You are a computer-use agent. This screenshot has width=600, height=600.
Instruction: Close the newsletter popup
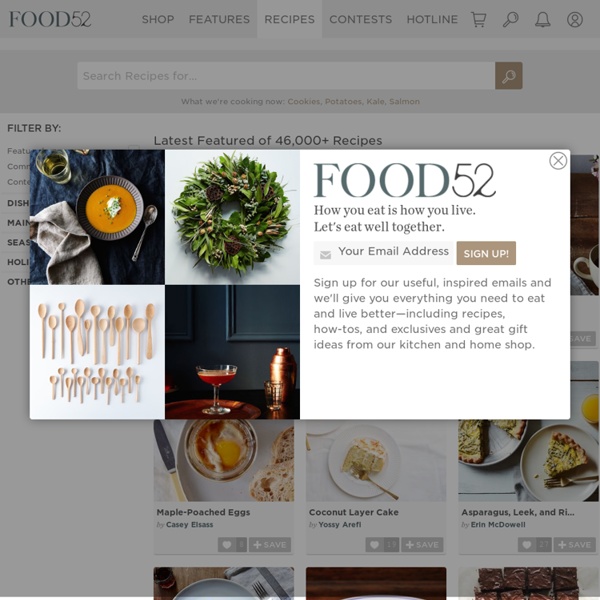point(558,161)
